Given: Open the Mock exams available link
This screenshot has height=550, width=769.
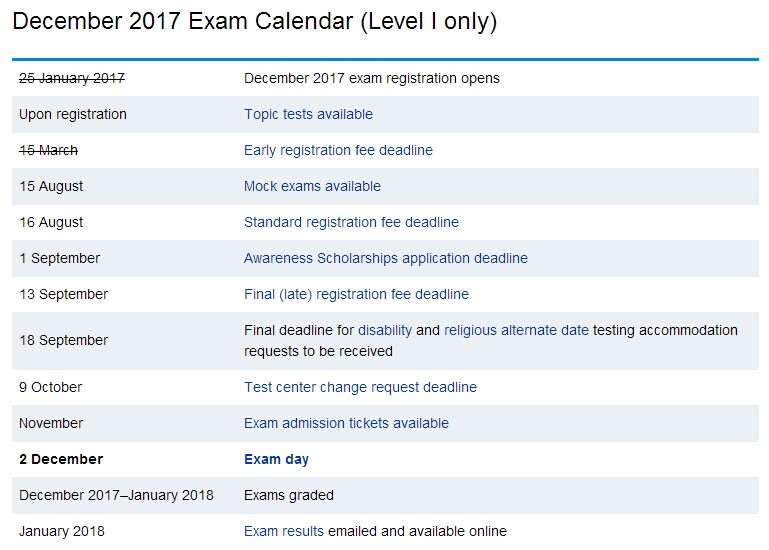Looking at the screenshot, I should [312, 186].
